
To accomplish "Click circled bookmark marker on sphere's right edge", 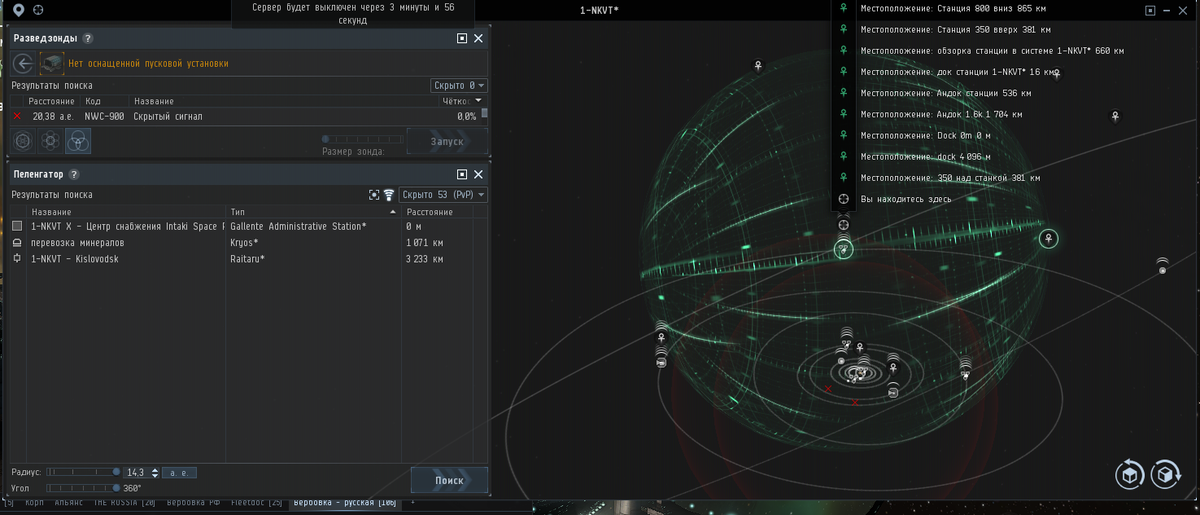I will point(1048,238).
